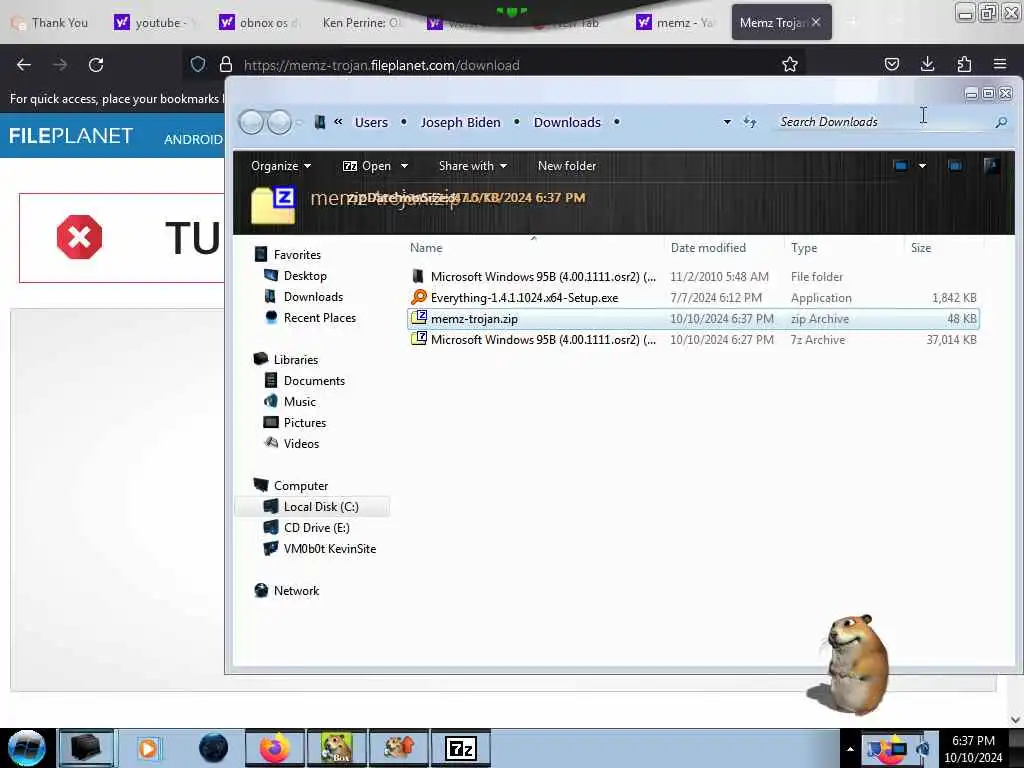Click the red error X icon
Screen dimensions: 1024x768
80,237
